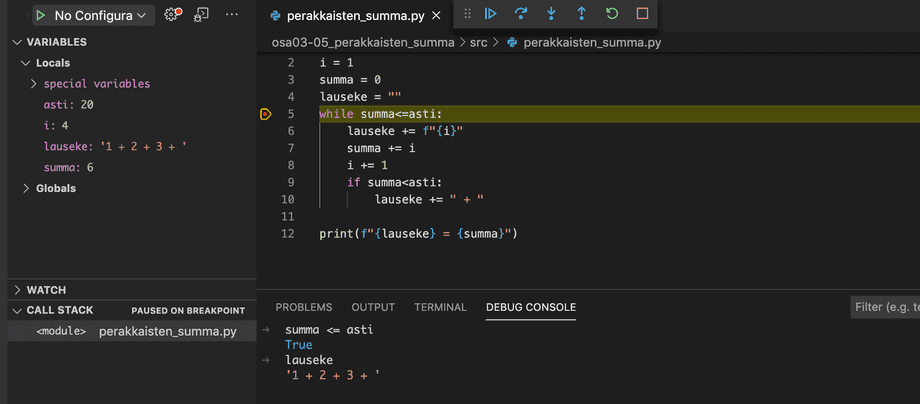Click the Step Into arrow icon
This screenshot has width=920, height=404.
tap(551, 14)
